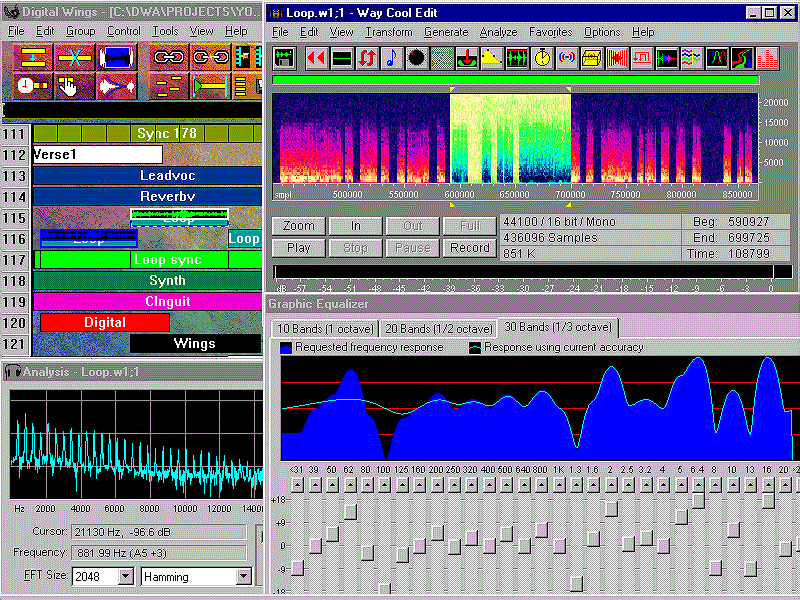Click the 62 Hz equalizer slider handle
Image resolution: width=800 pixels, height=600 pixels.
pos(350,512)
